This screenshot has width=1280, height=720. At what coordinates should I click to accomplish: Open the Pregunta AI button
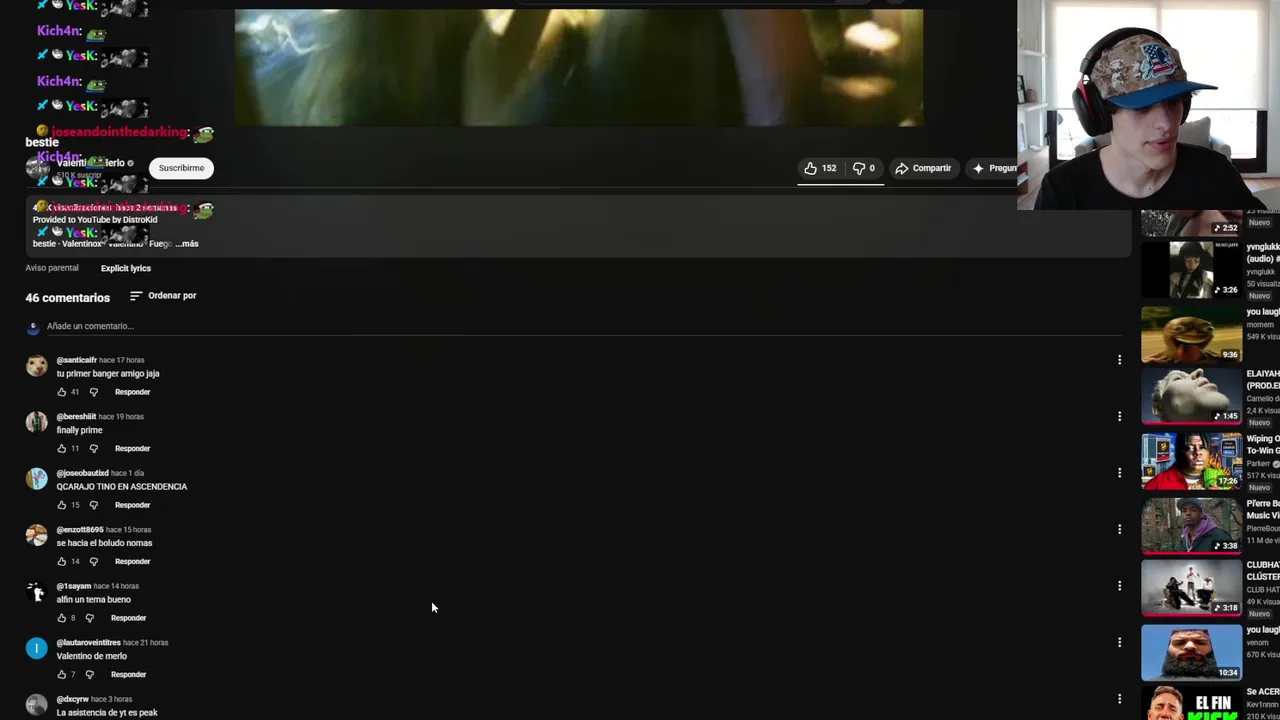point(994,168)
